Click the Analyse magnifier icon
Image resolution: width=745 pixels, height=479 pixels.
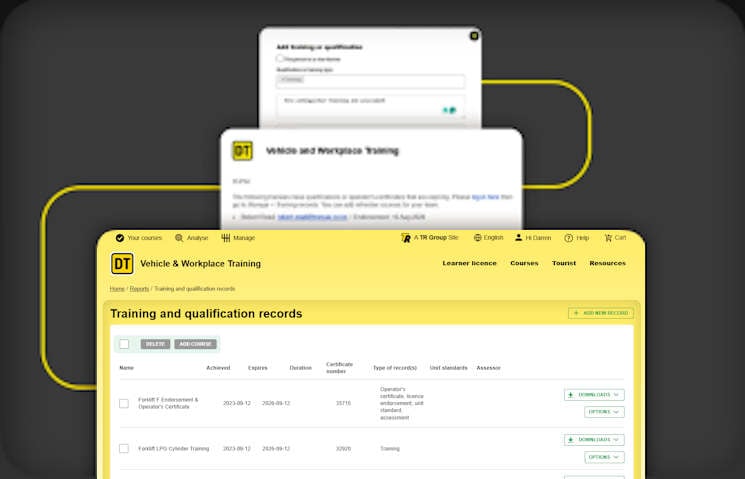pos(179,238)
